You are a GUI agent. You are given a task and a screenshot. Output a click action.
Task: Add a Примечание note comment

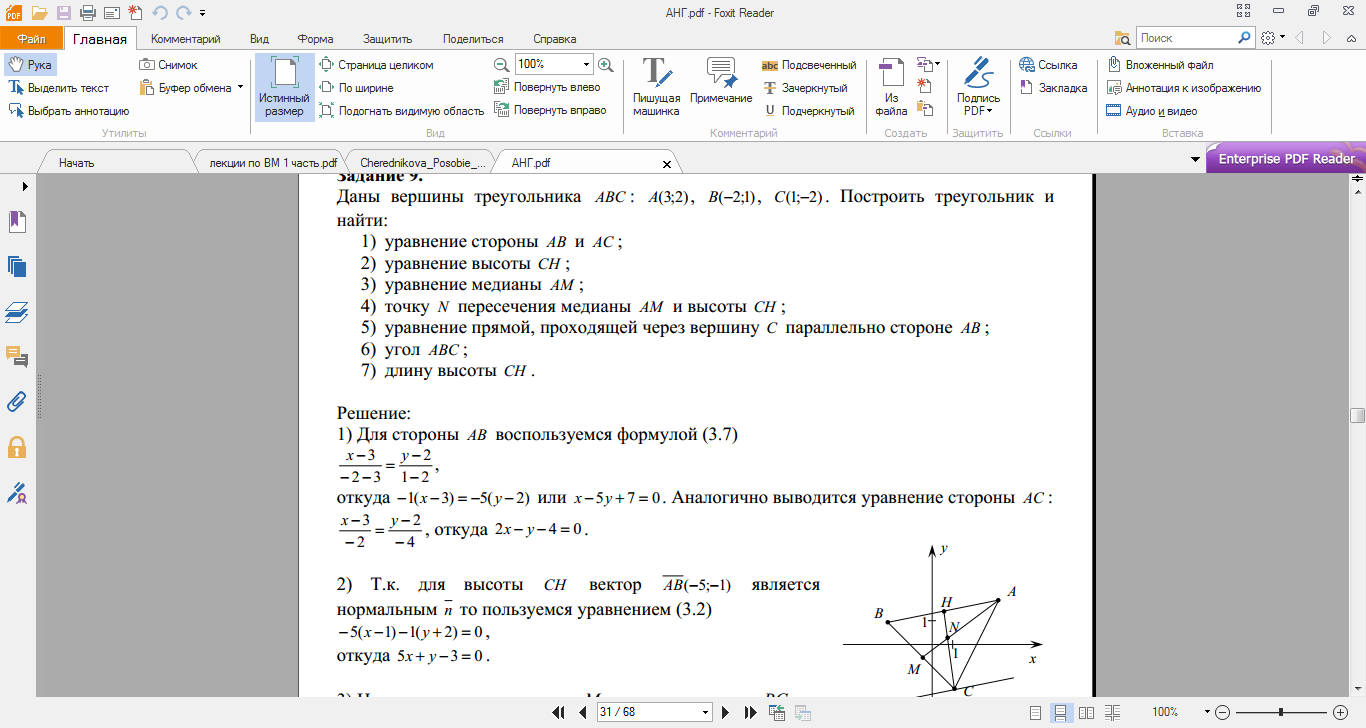(721, 81)
